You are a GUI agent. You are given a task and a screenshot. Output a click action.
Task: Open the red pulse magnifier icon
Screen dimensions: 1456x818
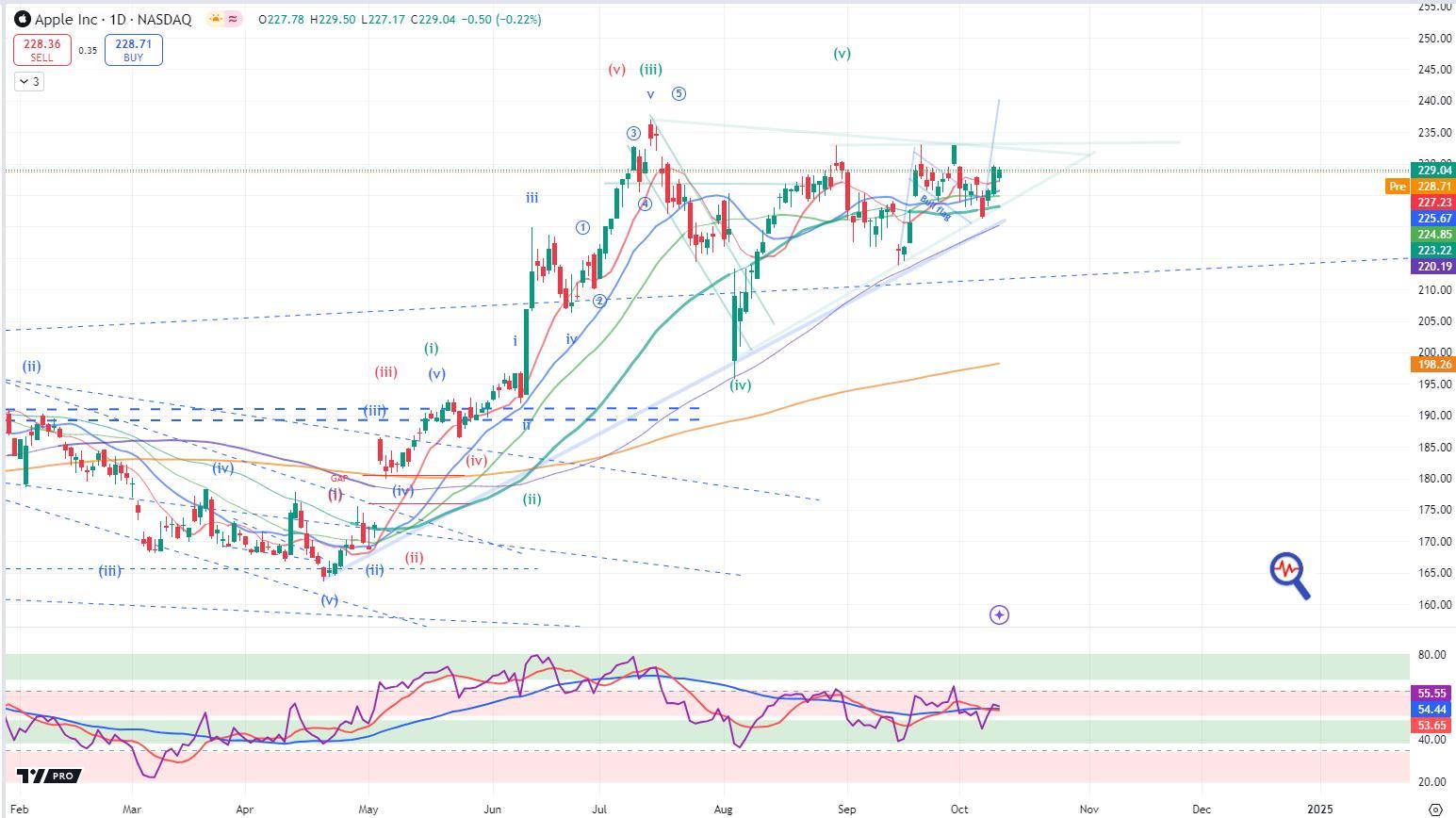coord(1290,575)
